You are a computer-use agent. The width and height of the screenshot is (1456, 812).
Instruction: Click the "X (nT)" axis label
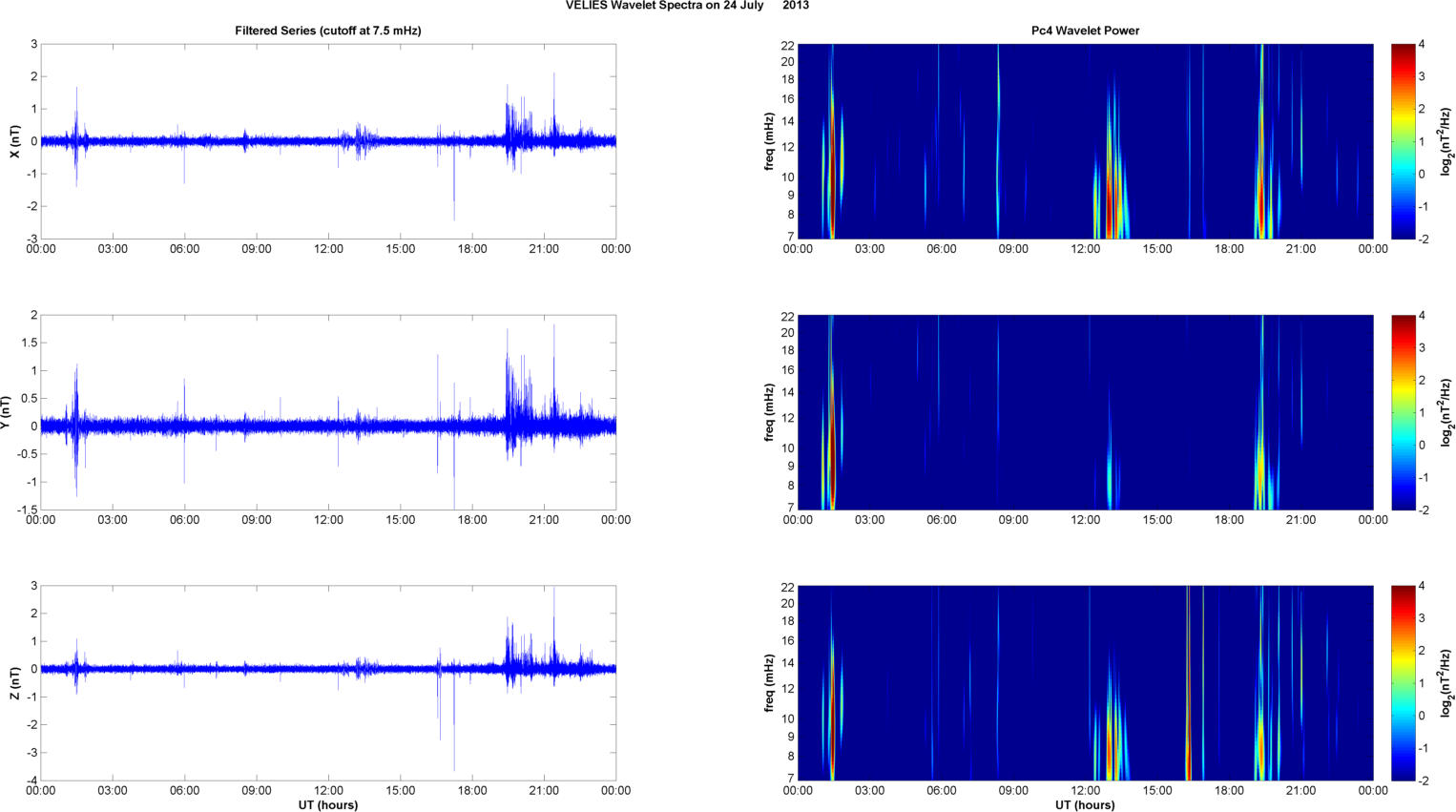click(15, 141)
